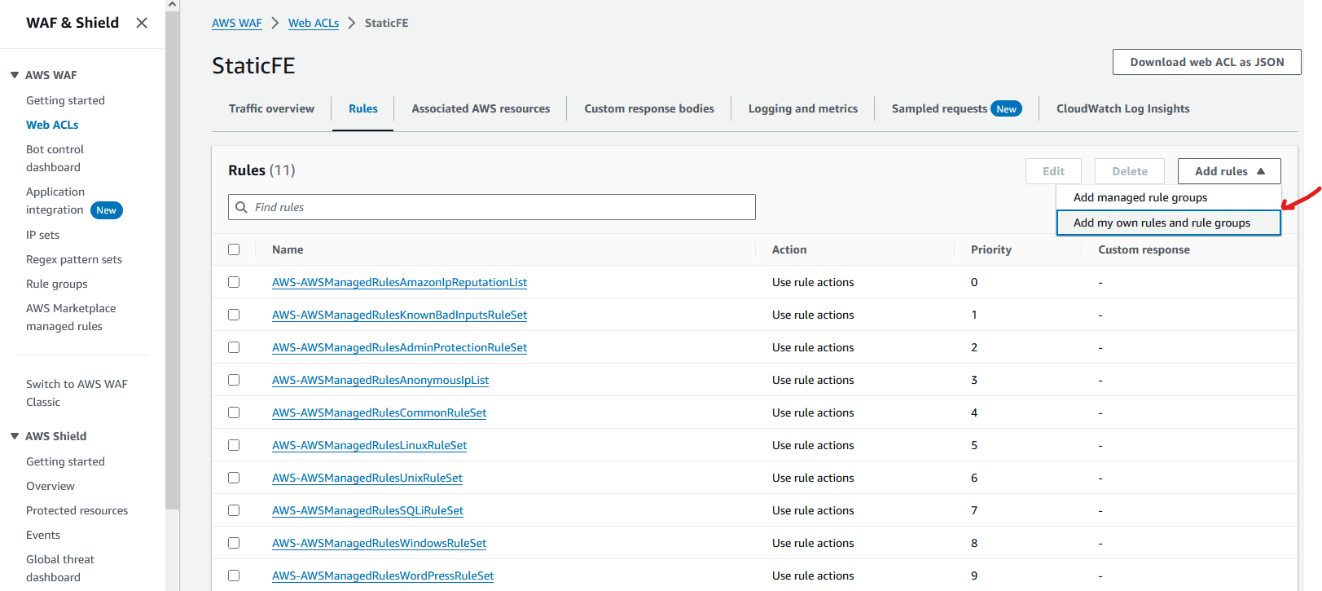This screenshot has width=1322, height=591.
Task: Click the Custom response column header
Action: (1144, 250)
